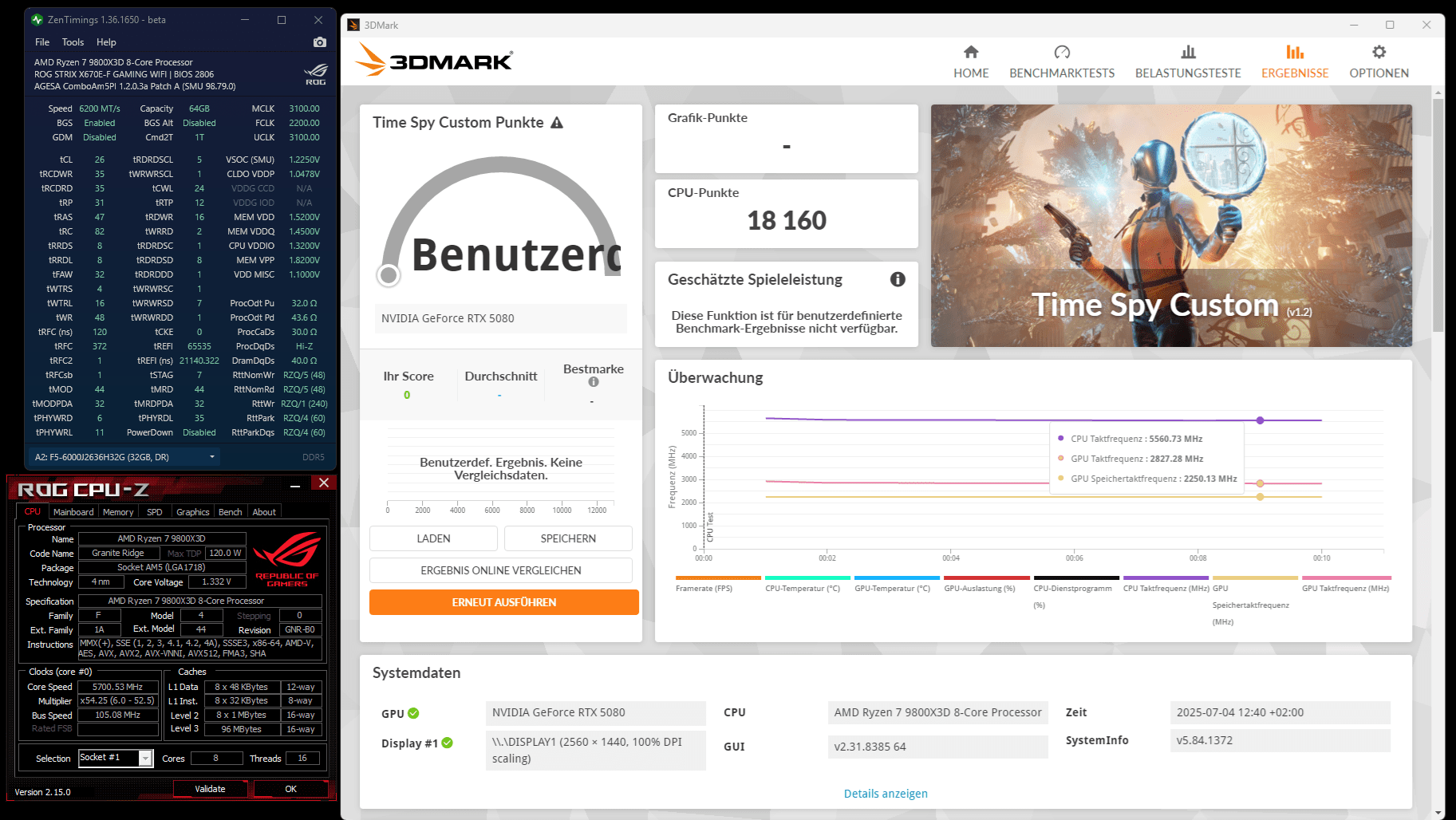Click the Validate button in CPU-Z
This screenshot has width=1456, height=820.
210,789
